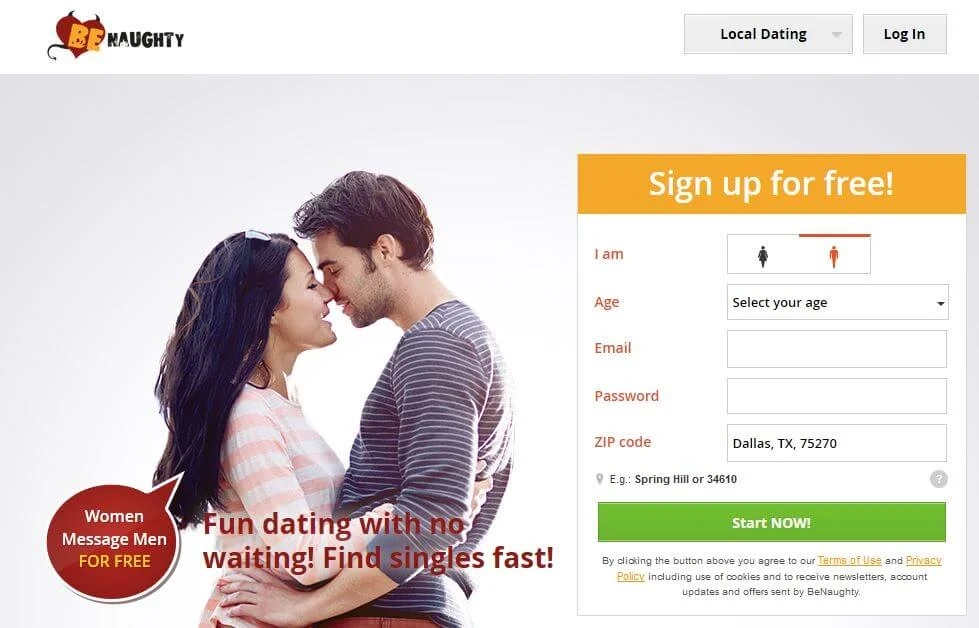Focus the Password input field
The height and width of the screenshot is (628, 979).
tap(837, 396)
